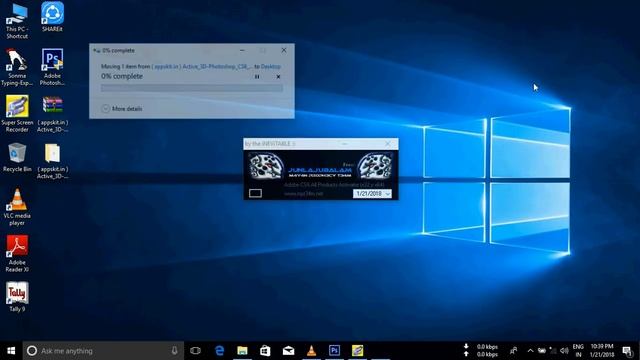The width and height of the screenshot is (640, 360).
Task: Open File Explorer from the taskbar
Action: tap(242, 351)
